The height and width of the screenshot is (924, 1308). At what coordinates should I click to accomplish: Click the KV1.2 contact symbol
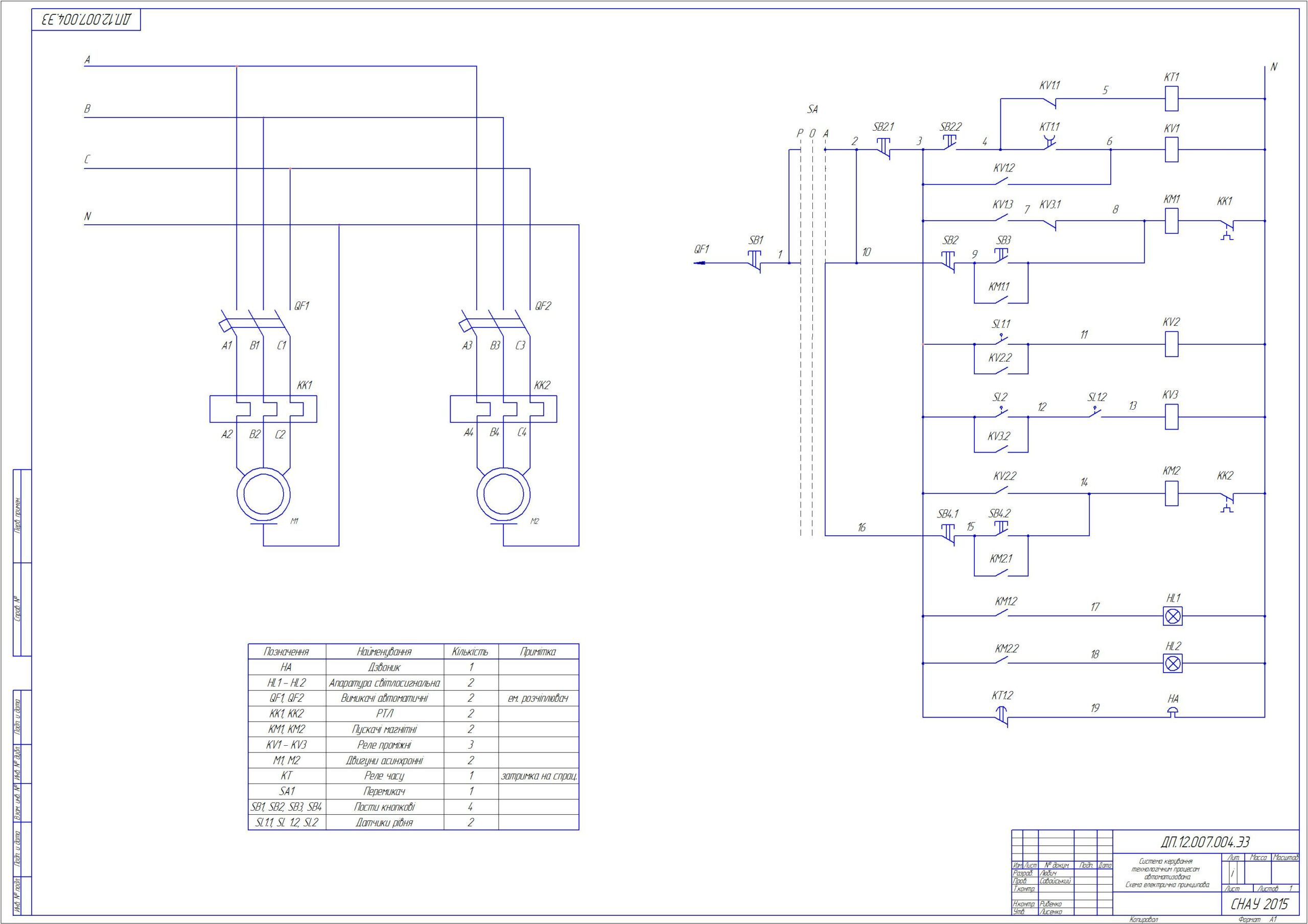(x=1001, y=181)
